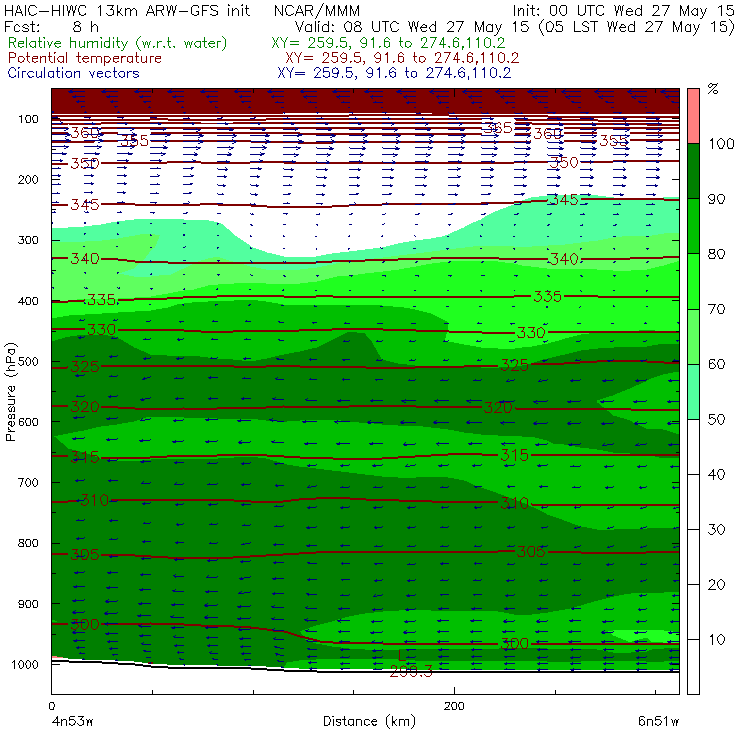The image size is (740, 740).
Task: Select the blue 'XY= 259.5, 91.6 to 274.6,110.2' line
Action: [x=395, y=73]
